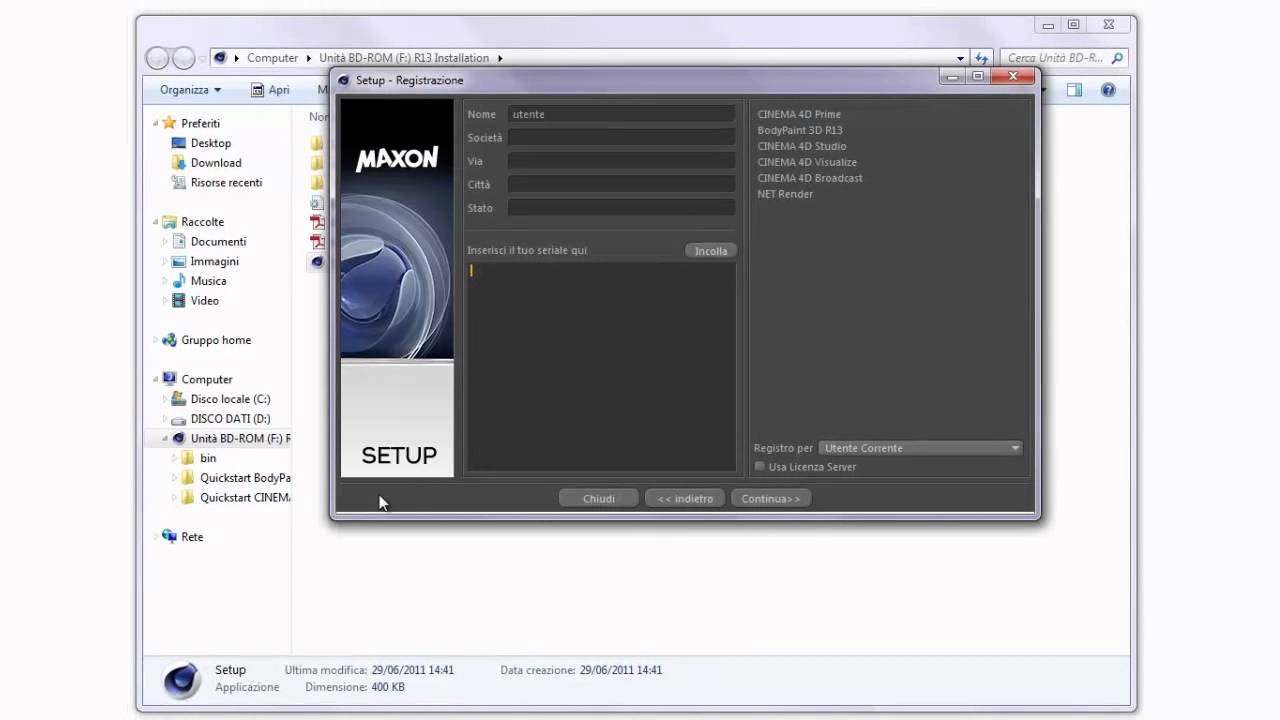Select Rete in navigation pane
This screenshot has height=720, width=1280.
pyautogui.click(x=192, y=537)
